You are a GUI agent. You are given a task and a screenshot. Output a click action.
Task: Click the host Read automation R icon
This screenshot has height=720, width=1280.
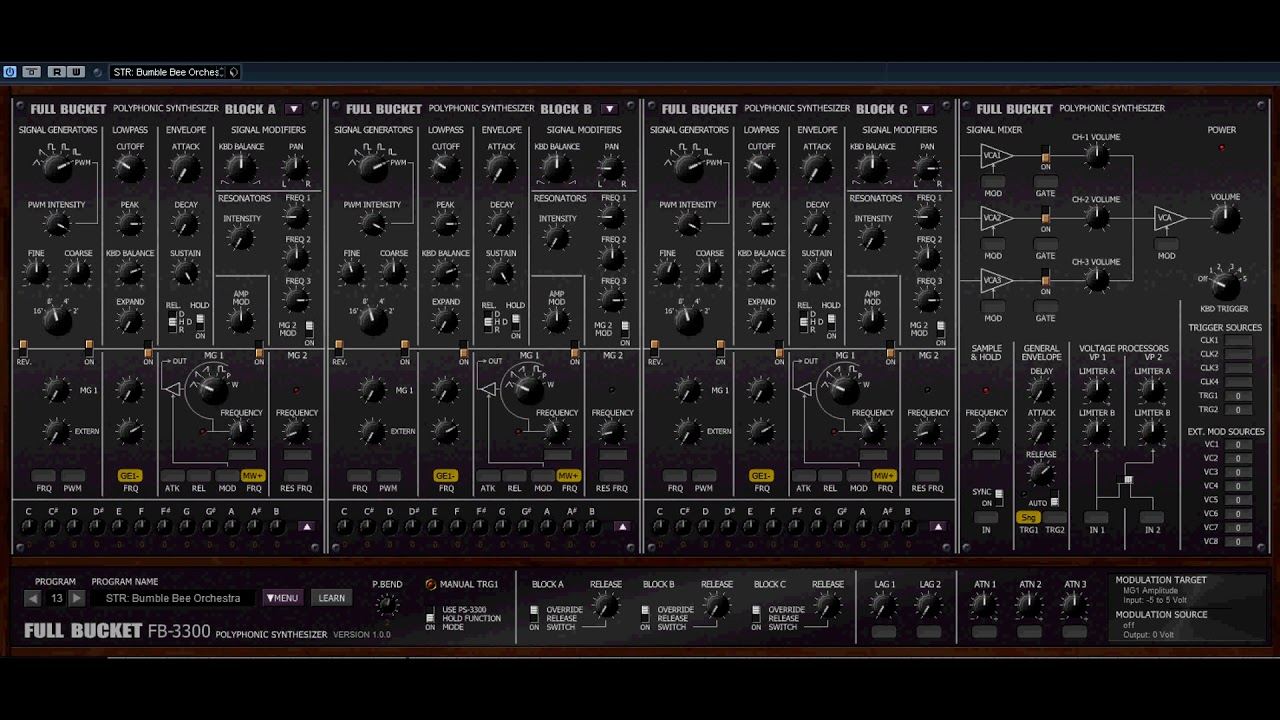pos(56,72)
